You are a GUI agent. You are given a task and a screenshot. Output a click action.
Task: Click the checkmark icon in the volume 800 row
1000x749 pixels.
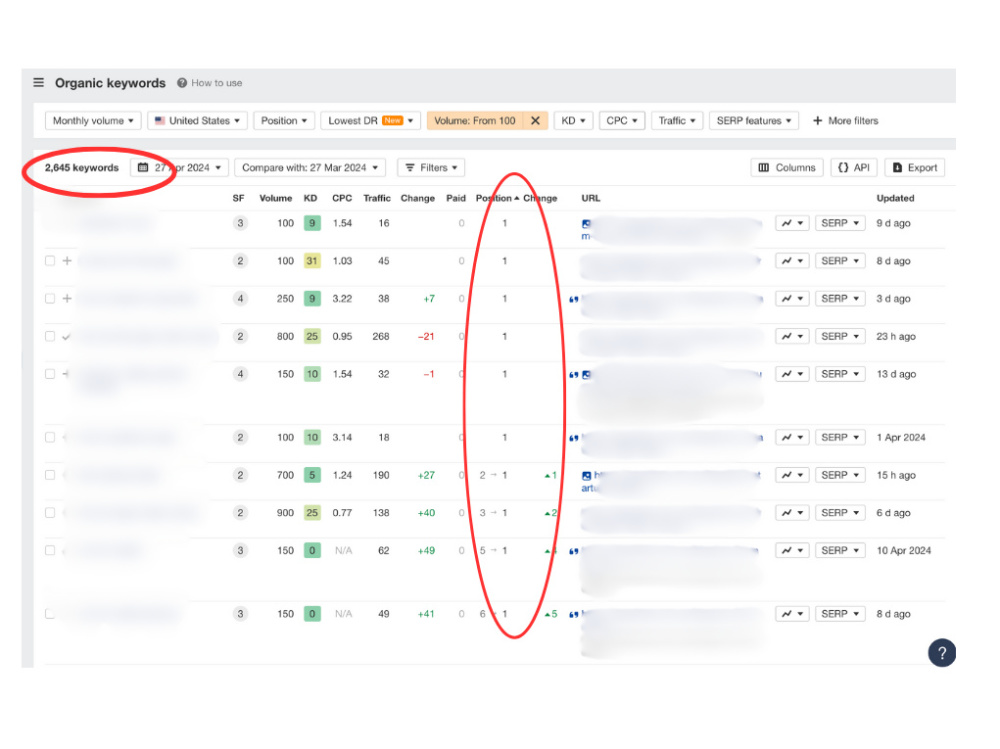point(66,337)
